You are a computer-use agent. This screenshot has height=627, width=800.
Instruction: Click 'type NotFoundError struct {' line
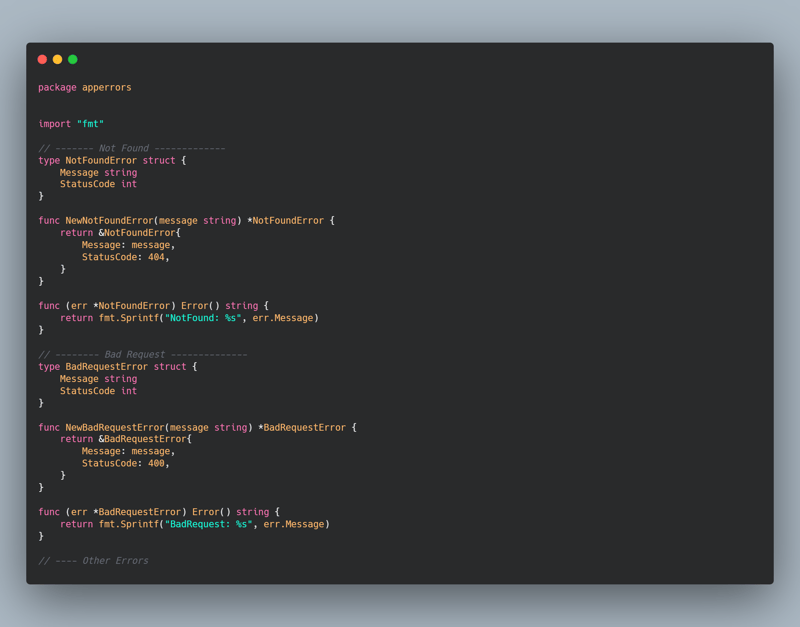[112, 160]
